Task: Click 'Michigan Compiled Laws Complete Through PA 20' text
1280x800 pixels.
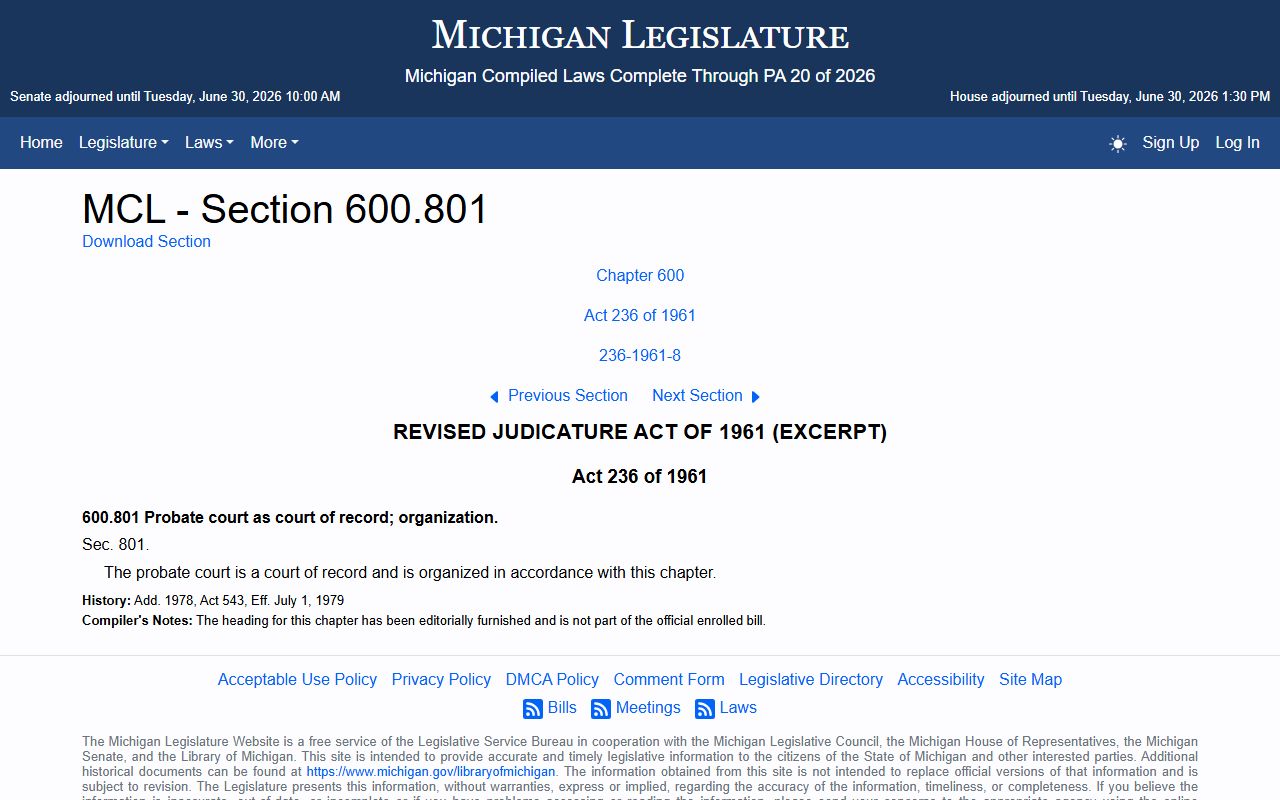Action: (640, 76)
